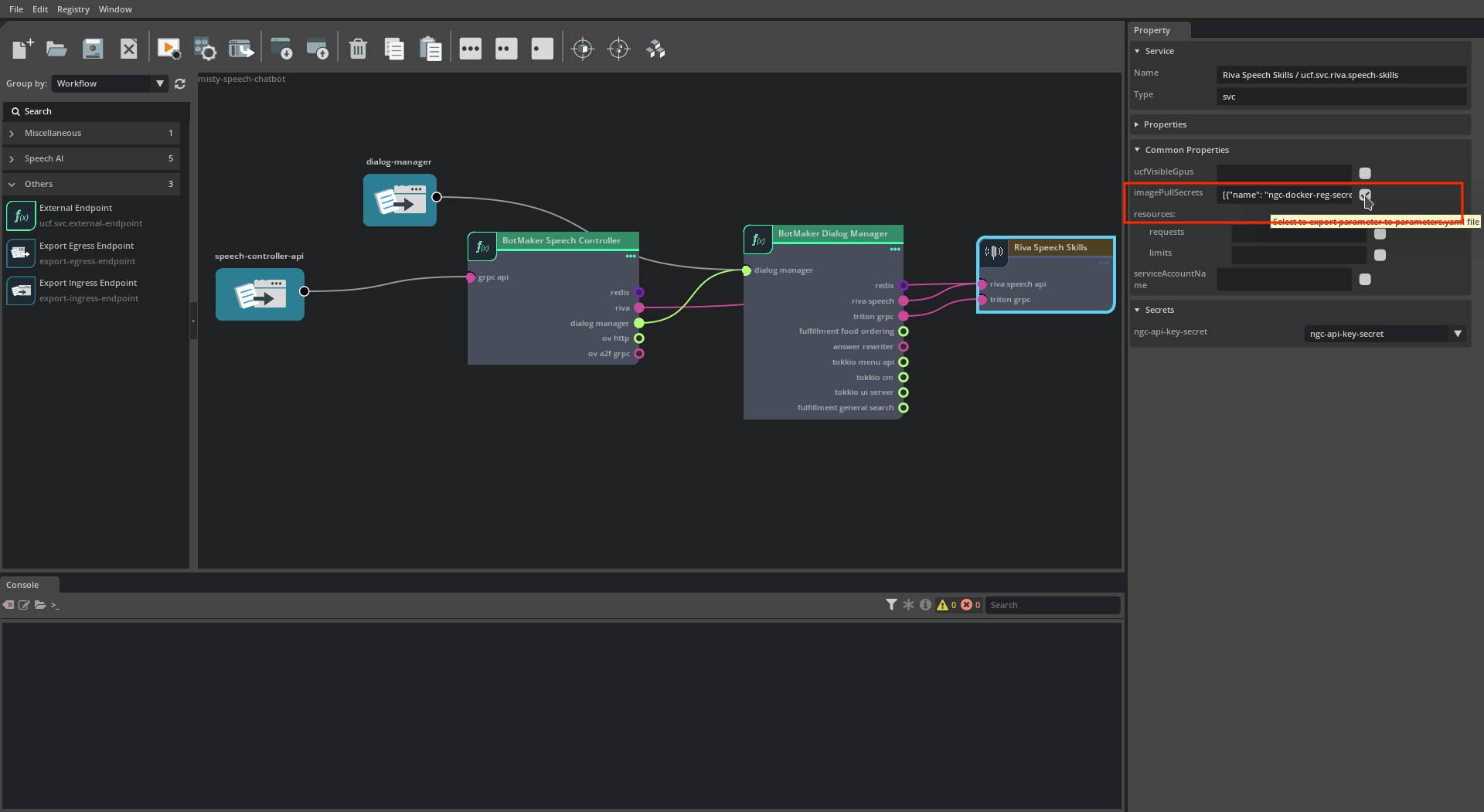1484x812 pixels.
Task: Click the trash delete icon in toolbar
Action: [358, 49]
